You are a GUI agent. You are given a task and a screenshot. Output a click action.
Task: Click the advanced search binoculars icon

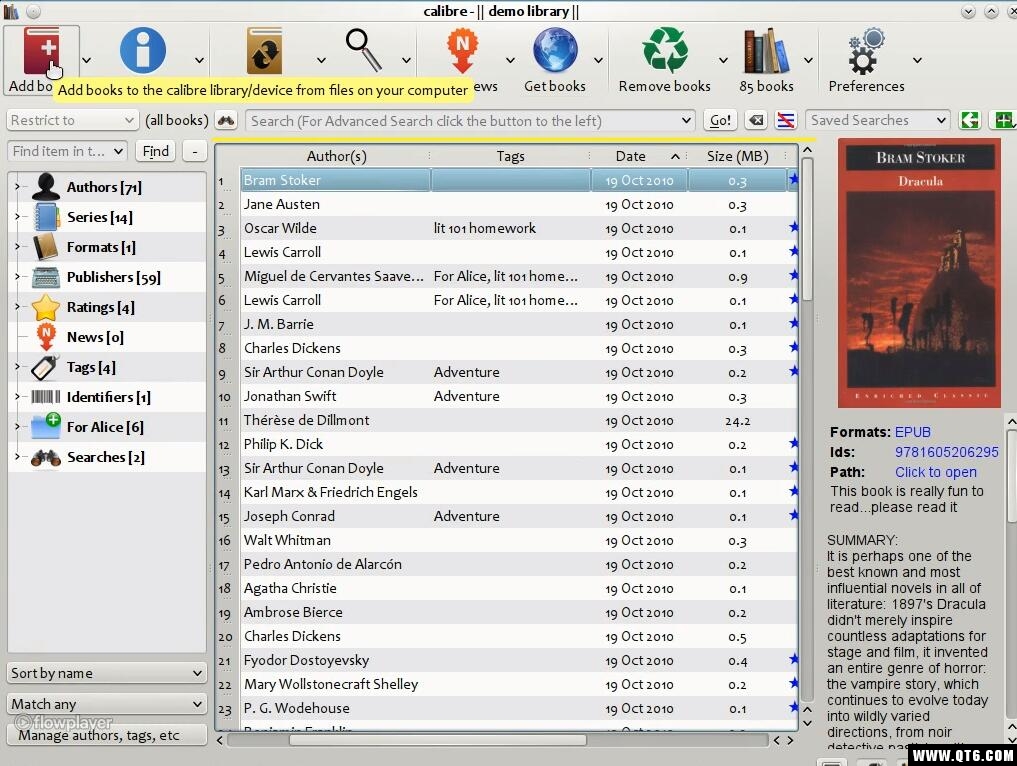226,121
